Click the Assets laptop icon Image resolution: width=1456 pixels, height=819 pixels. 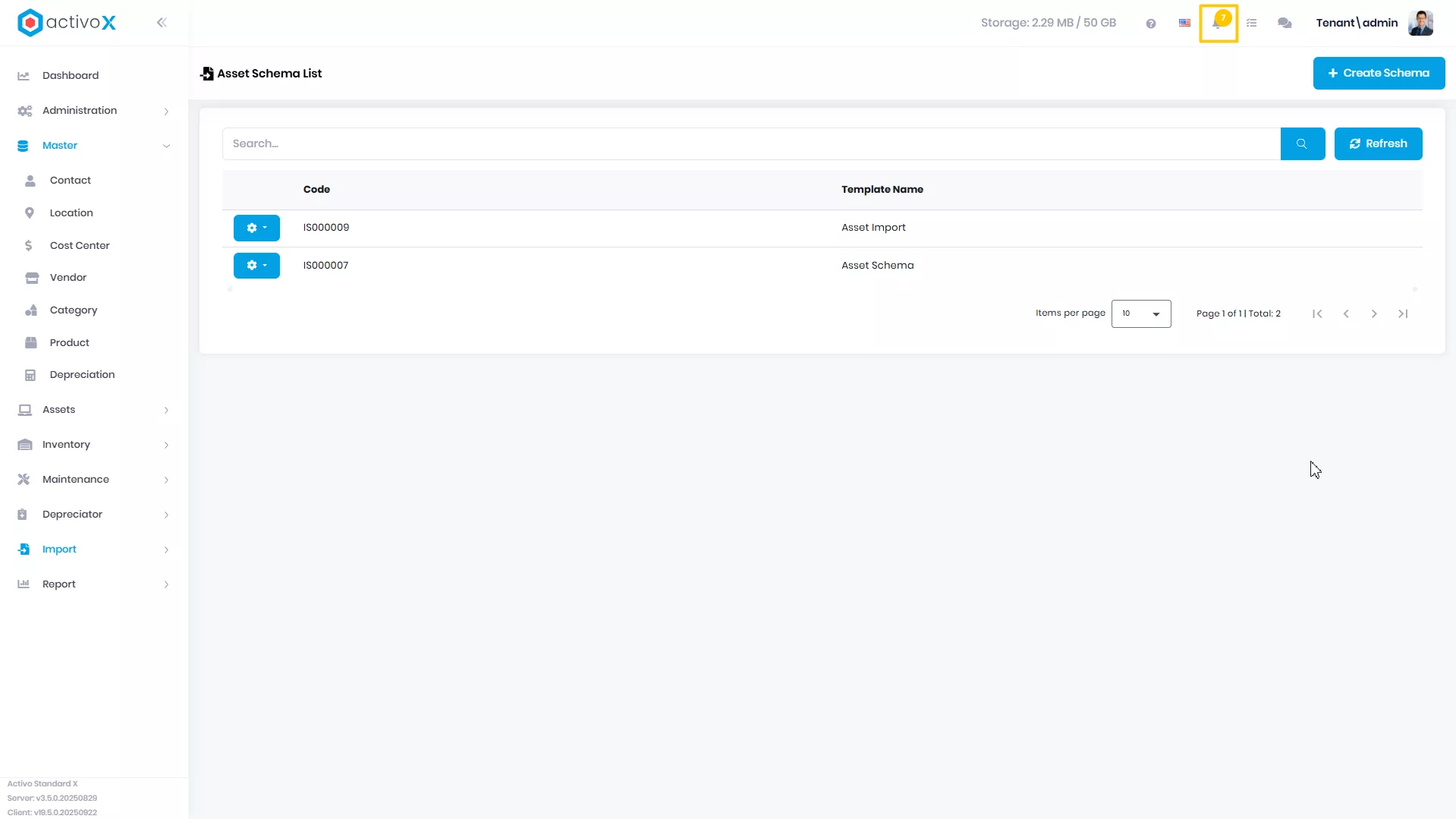[25, 410]
